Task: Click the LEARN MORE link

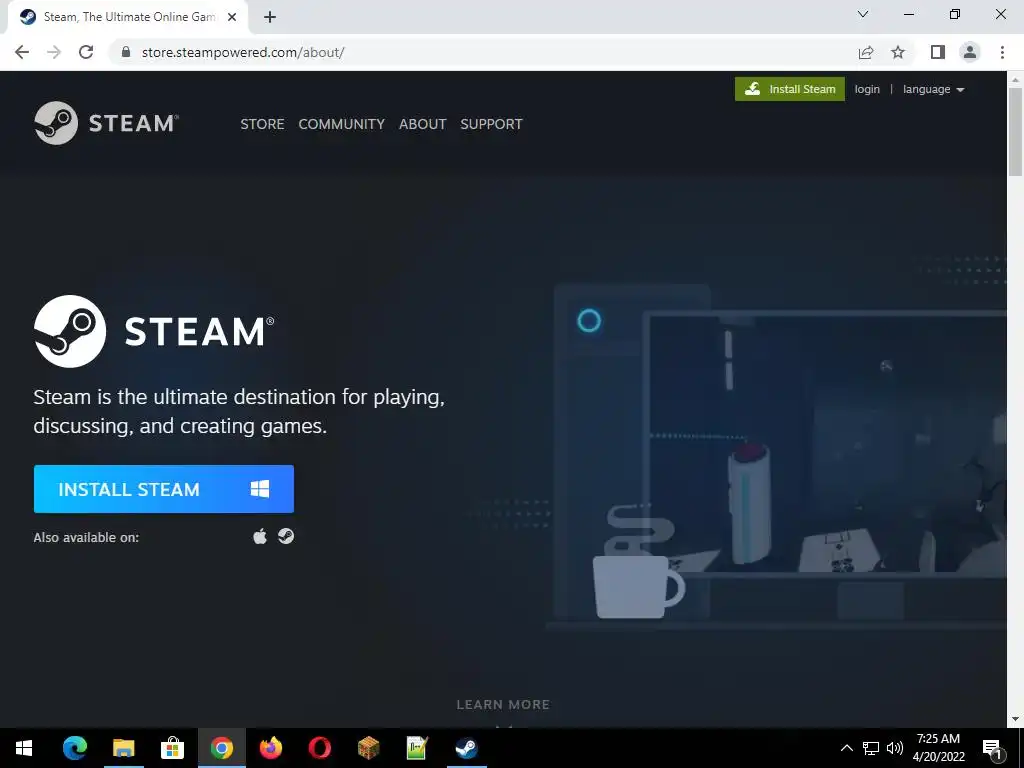Action: point(503,705)
